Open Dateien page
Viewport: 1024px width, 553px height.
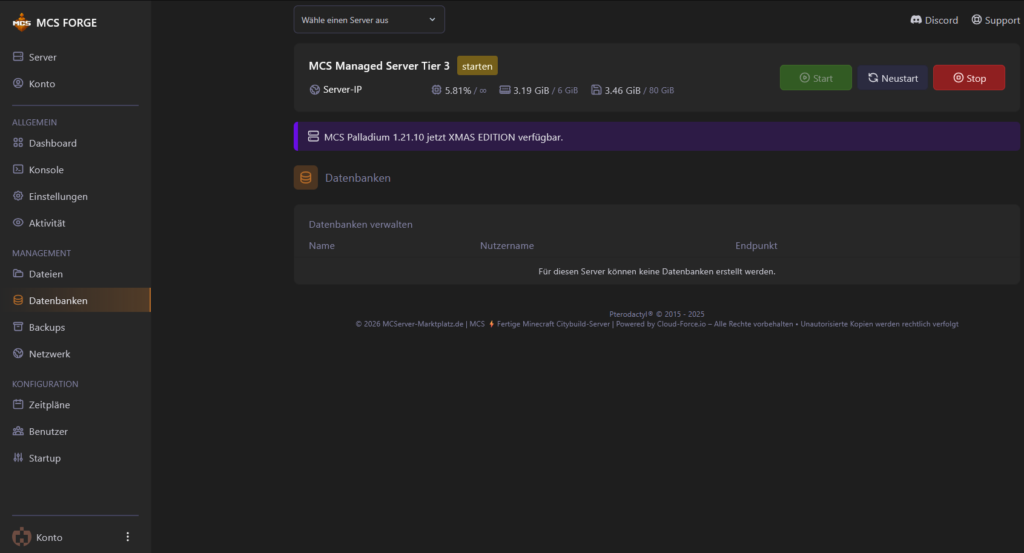click(46, 274)
